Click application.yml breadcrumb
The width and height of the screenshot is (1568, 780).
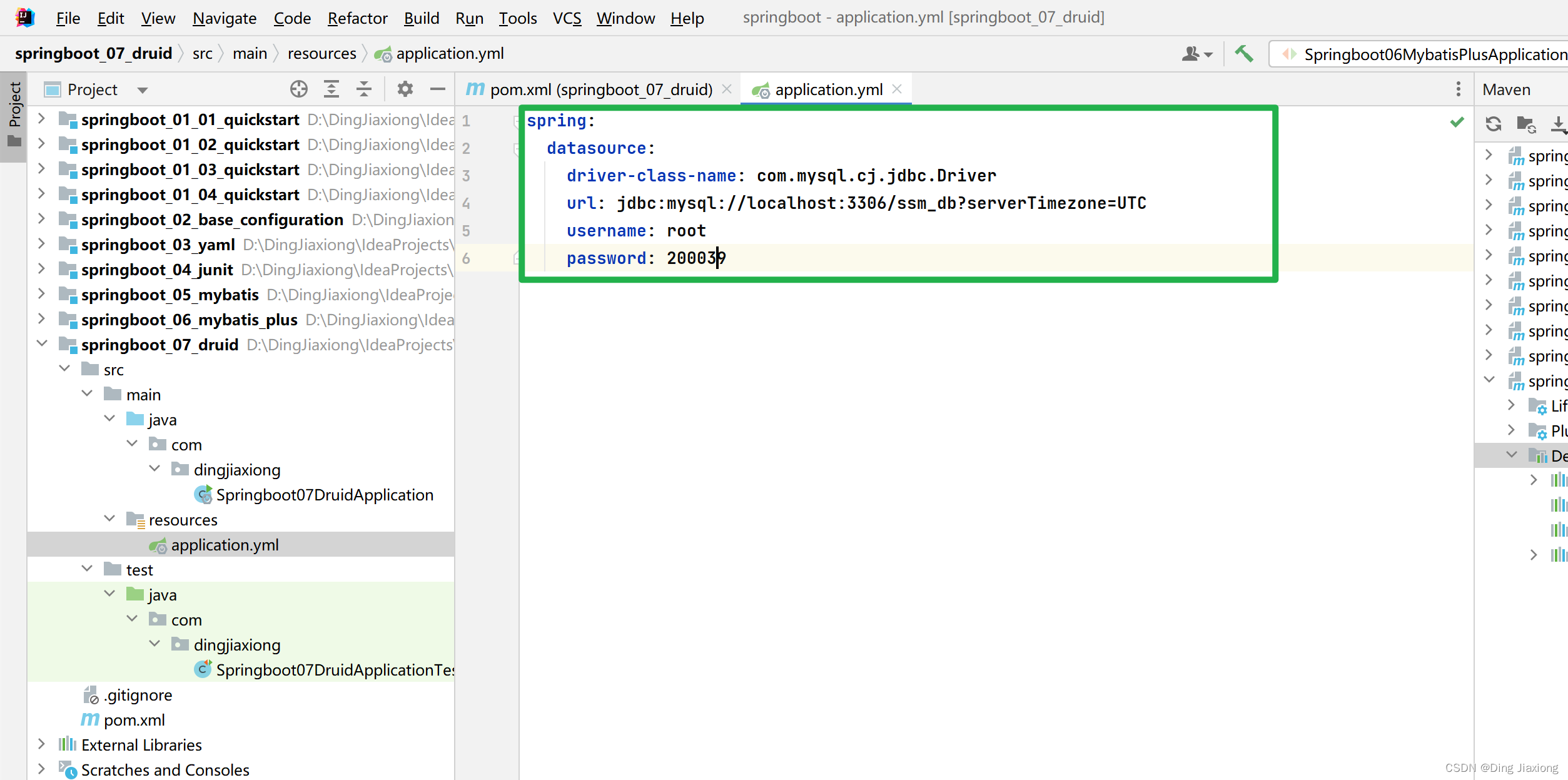point(440,54)
